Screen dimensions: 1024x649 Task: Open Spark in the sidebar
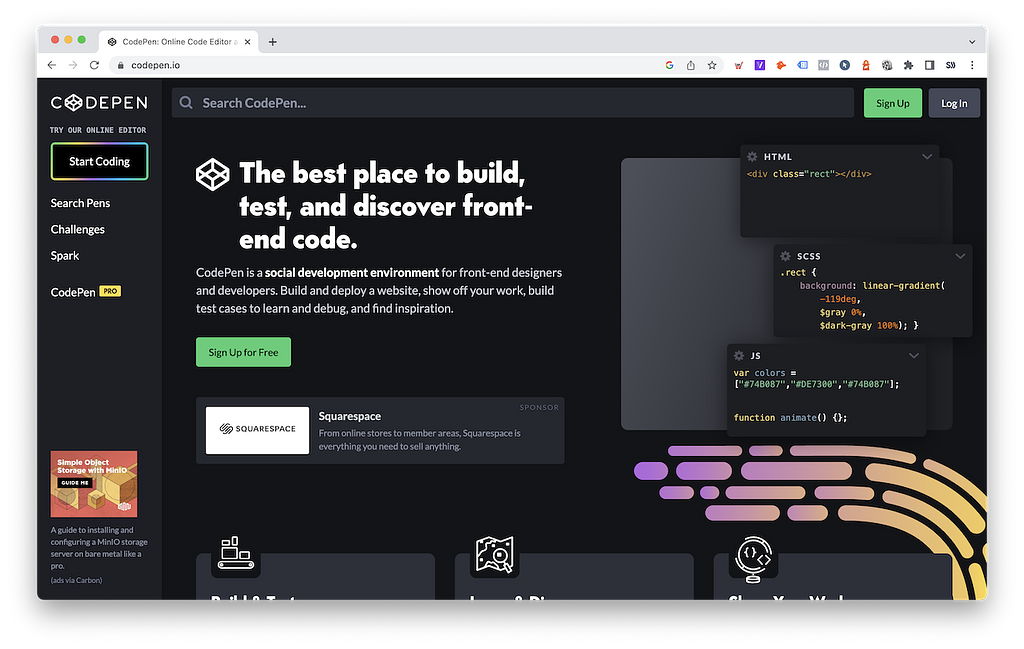[x=65, y=255]
